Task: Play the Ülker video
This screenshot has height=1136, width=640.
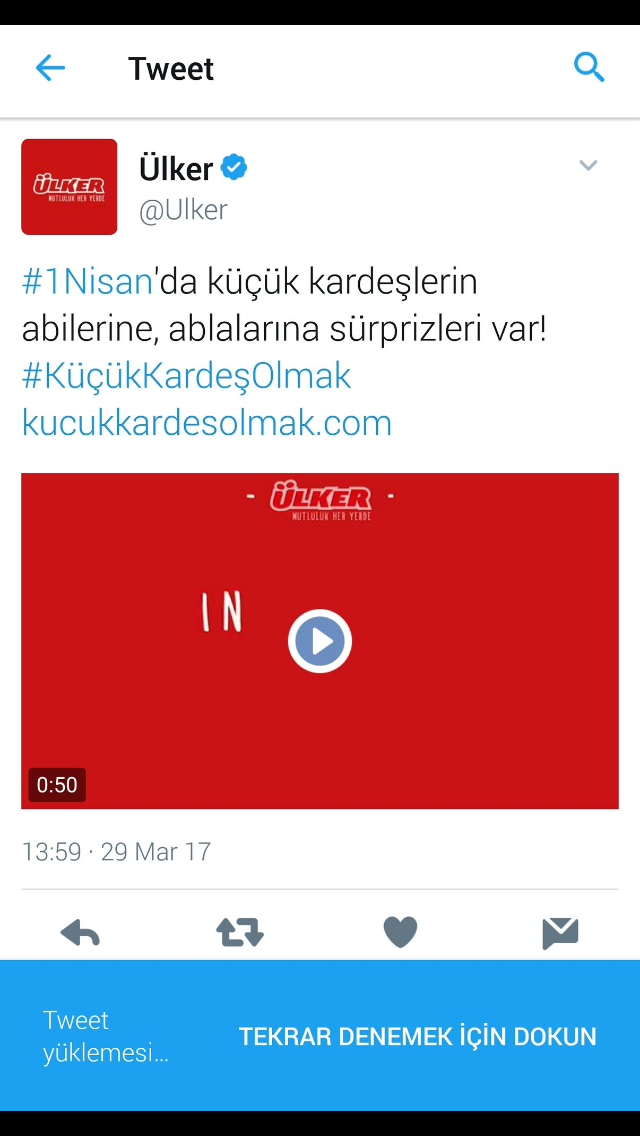Action: pyautogui.click(x=320, y=641)
